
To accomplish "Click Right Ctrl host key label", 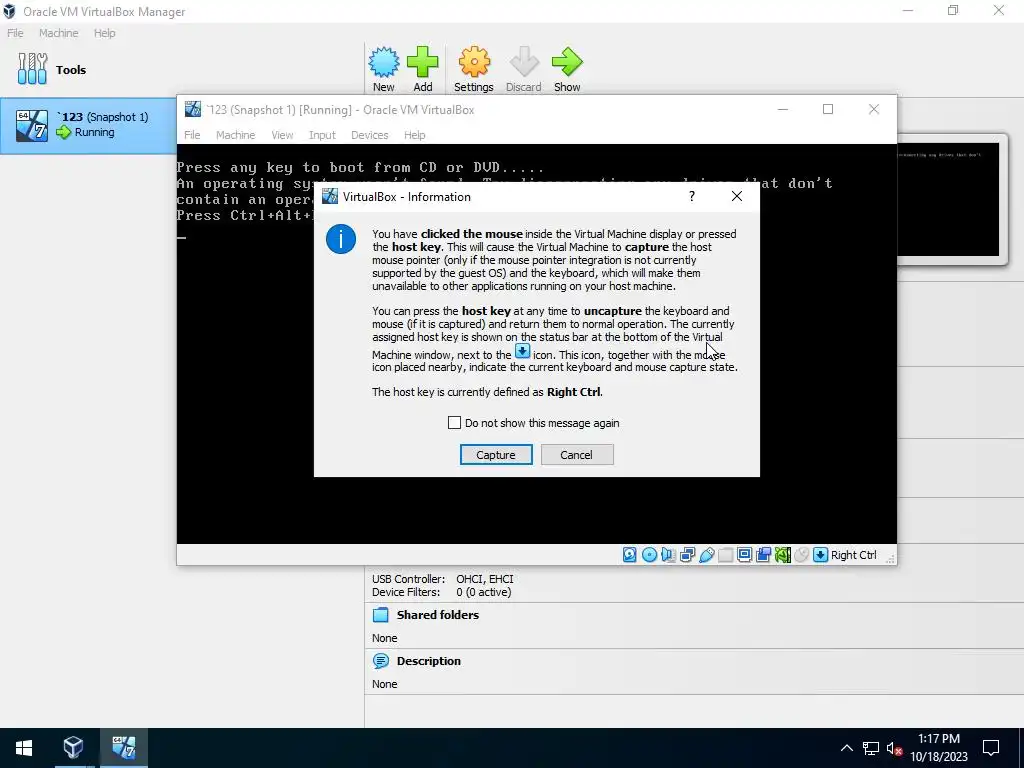I will pos(854,555).
